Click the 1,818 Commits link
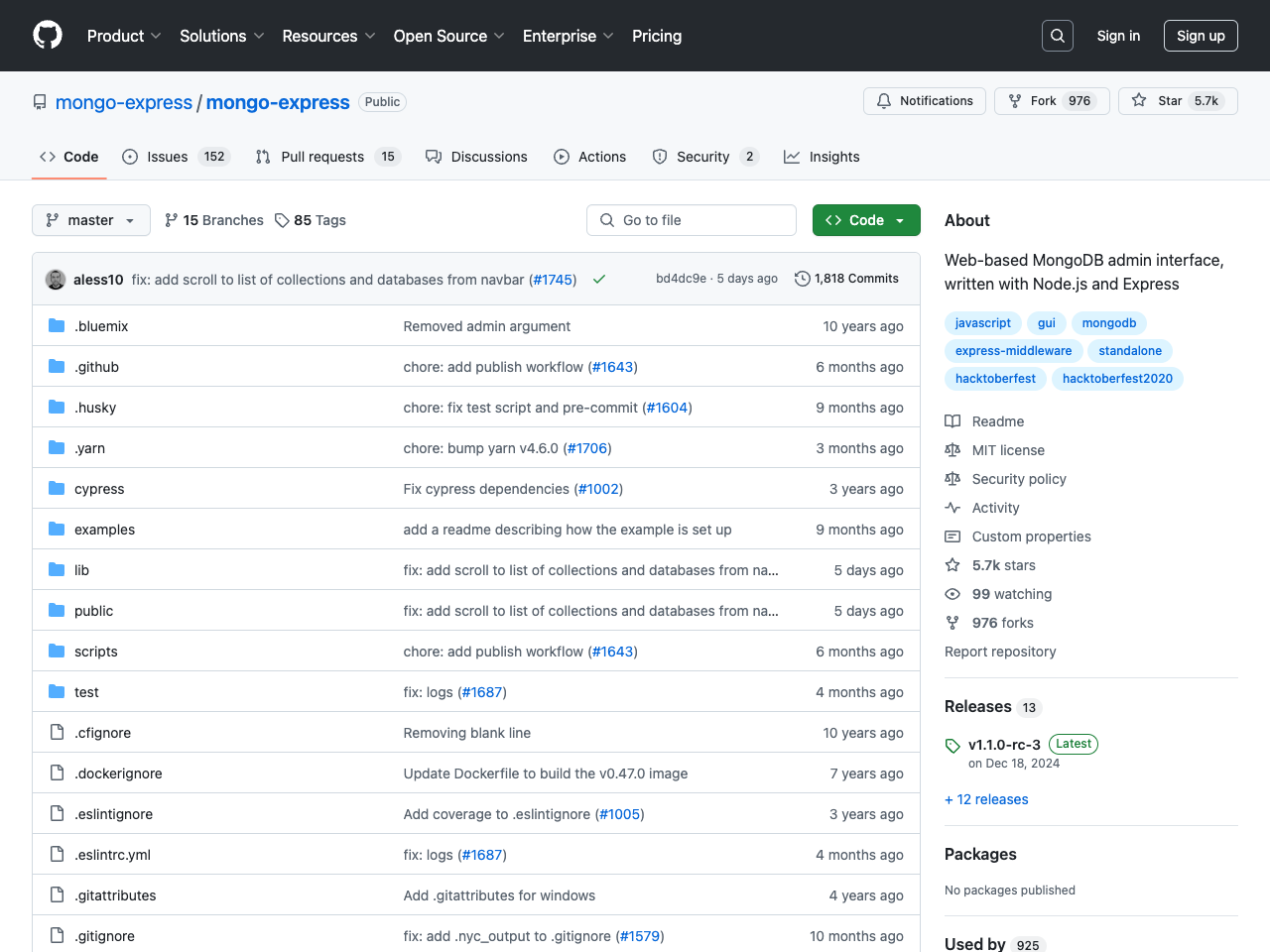Viewport: 1270px width, 952px height. [846, 279]
